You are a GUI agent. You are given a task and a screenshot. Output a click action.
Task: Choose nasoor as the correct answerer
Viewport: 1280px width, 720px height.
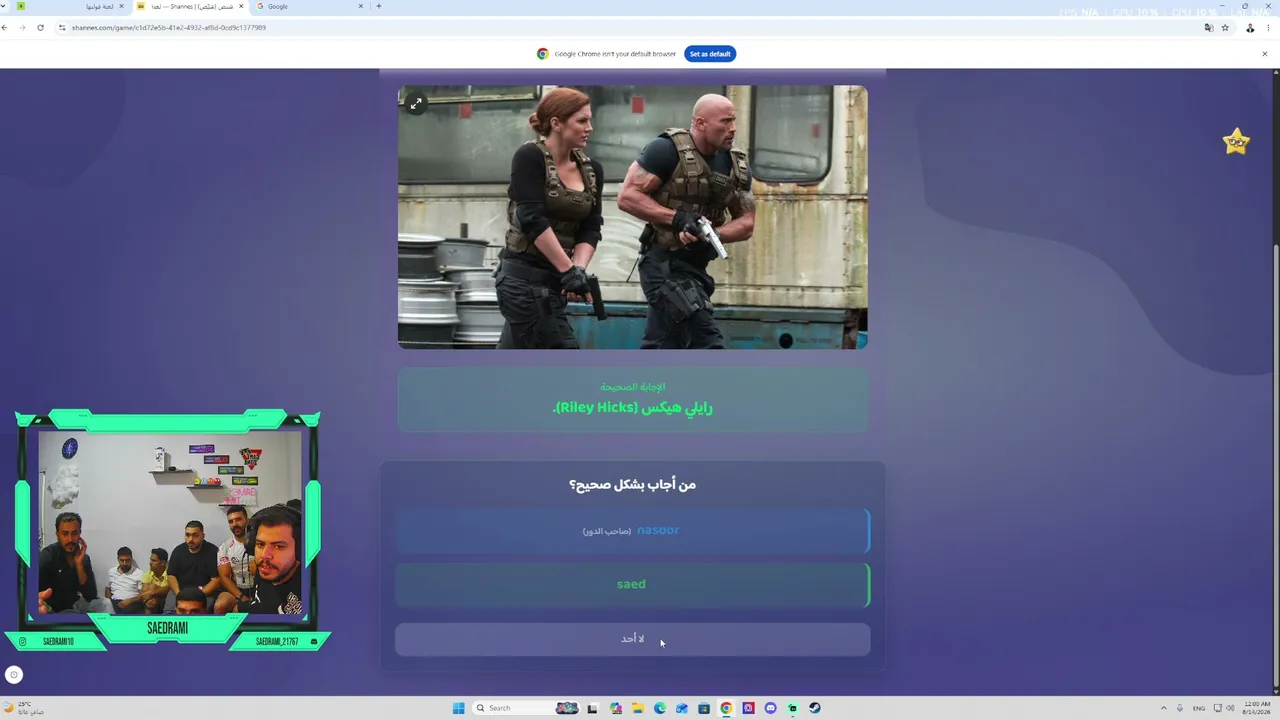(633, 531)
